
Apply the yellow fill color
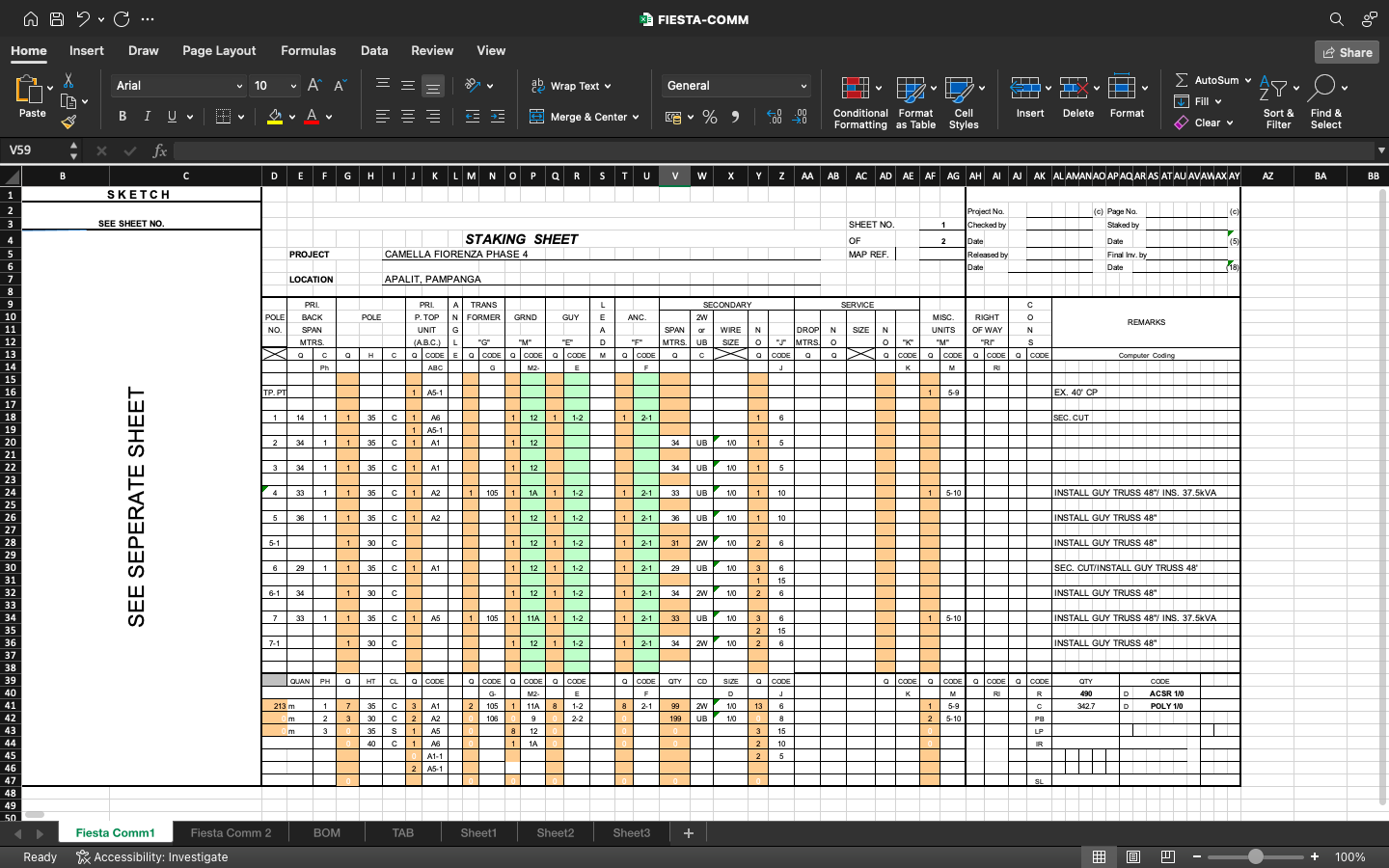point(275,117)
